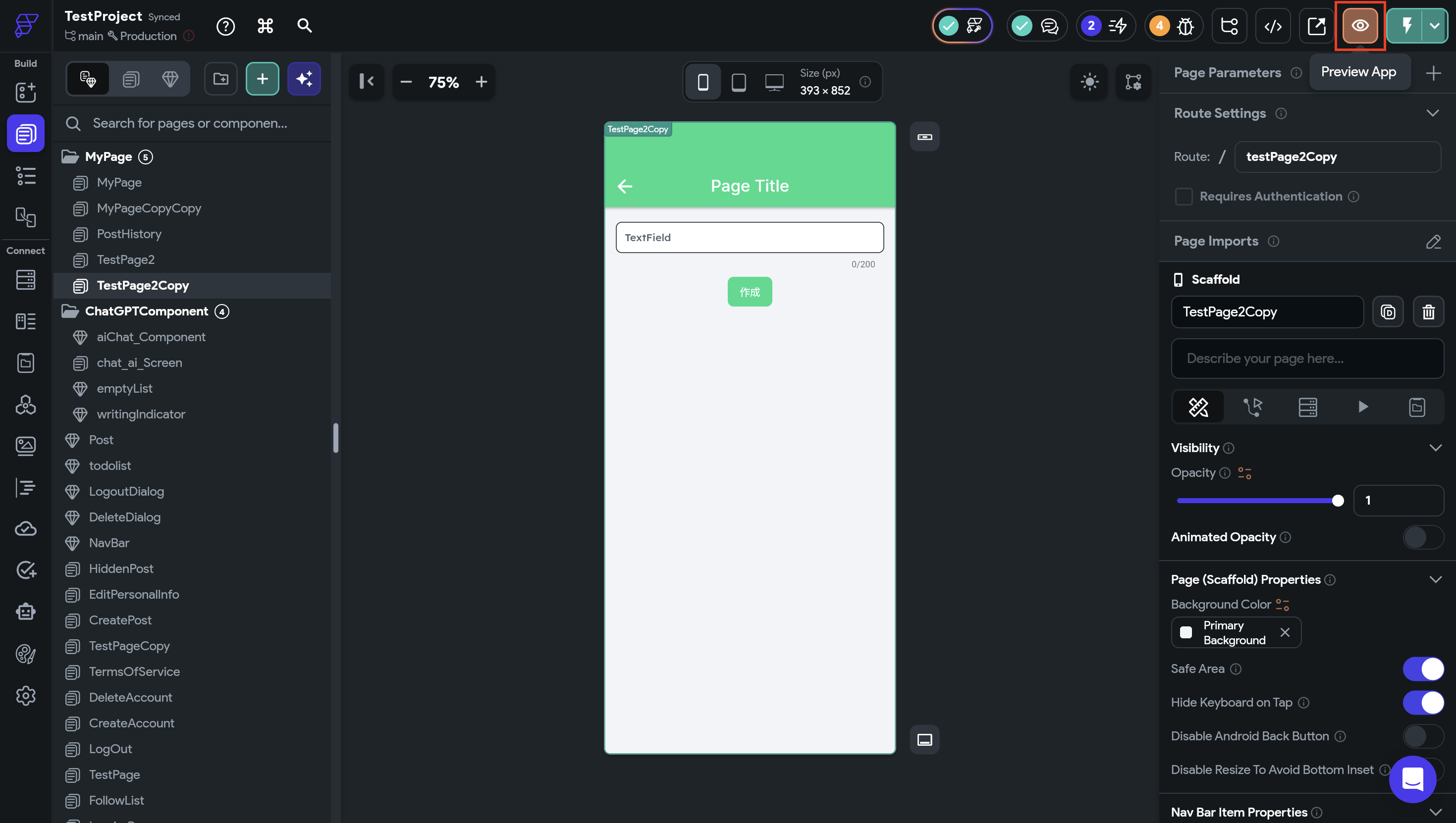Viewport: 1456px width, 823px height.
Task: Click the Add Page plus icon
Action: point(263,79)
